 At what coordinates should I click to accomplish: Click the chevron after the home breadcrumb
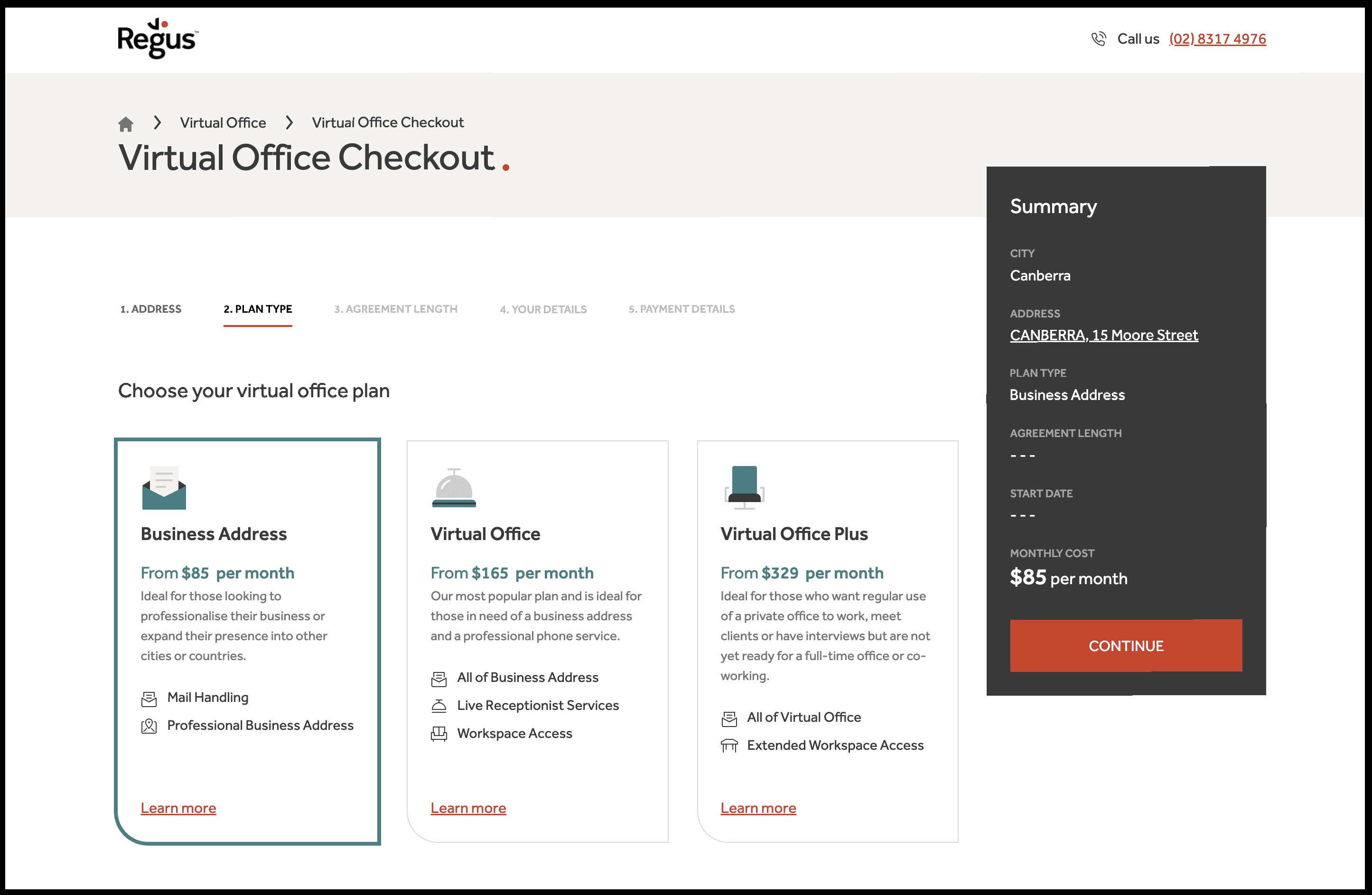pyautogui.click(x=157, y=122)
